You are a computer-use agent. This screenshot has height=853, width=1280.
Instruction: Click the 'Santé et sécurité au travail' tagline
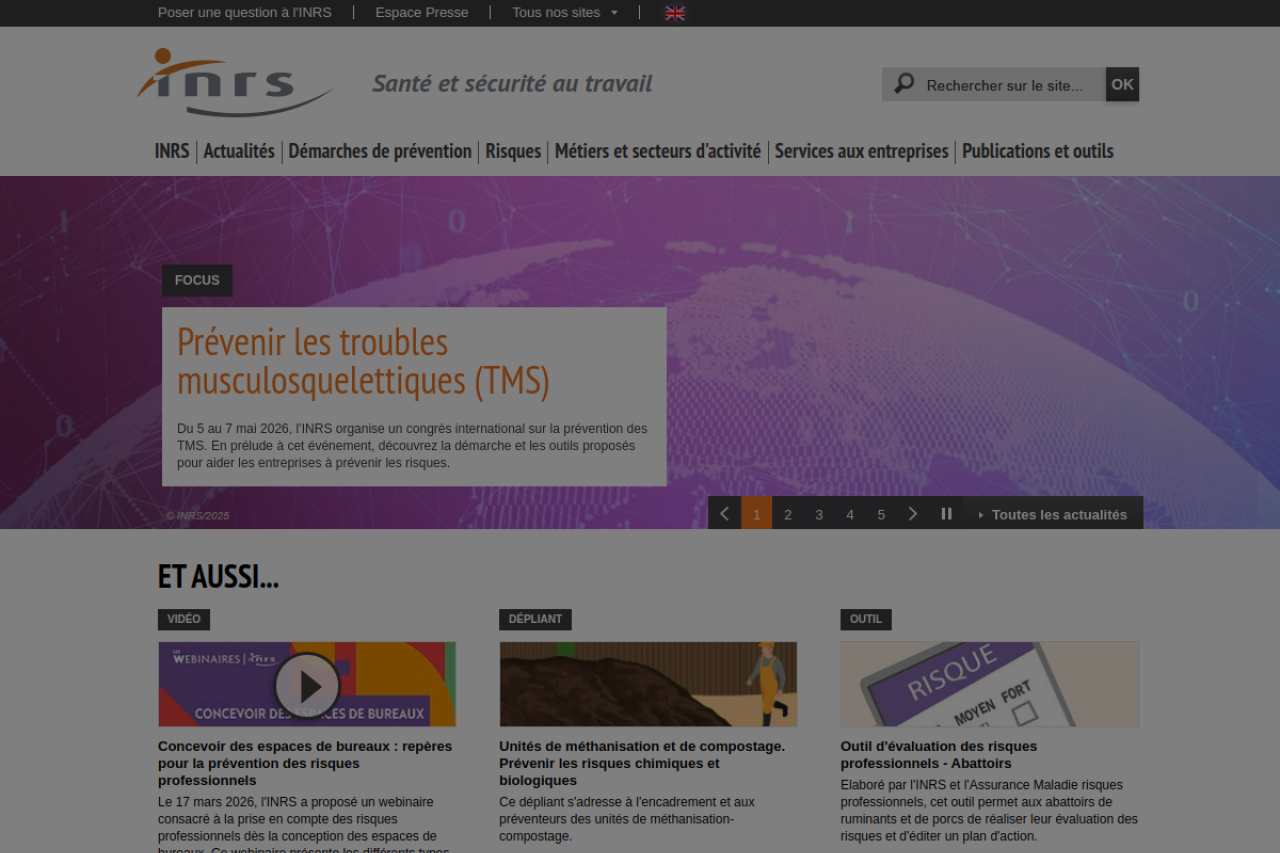click(512, 83)
